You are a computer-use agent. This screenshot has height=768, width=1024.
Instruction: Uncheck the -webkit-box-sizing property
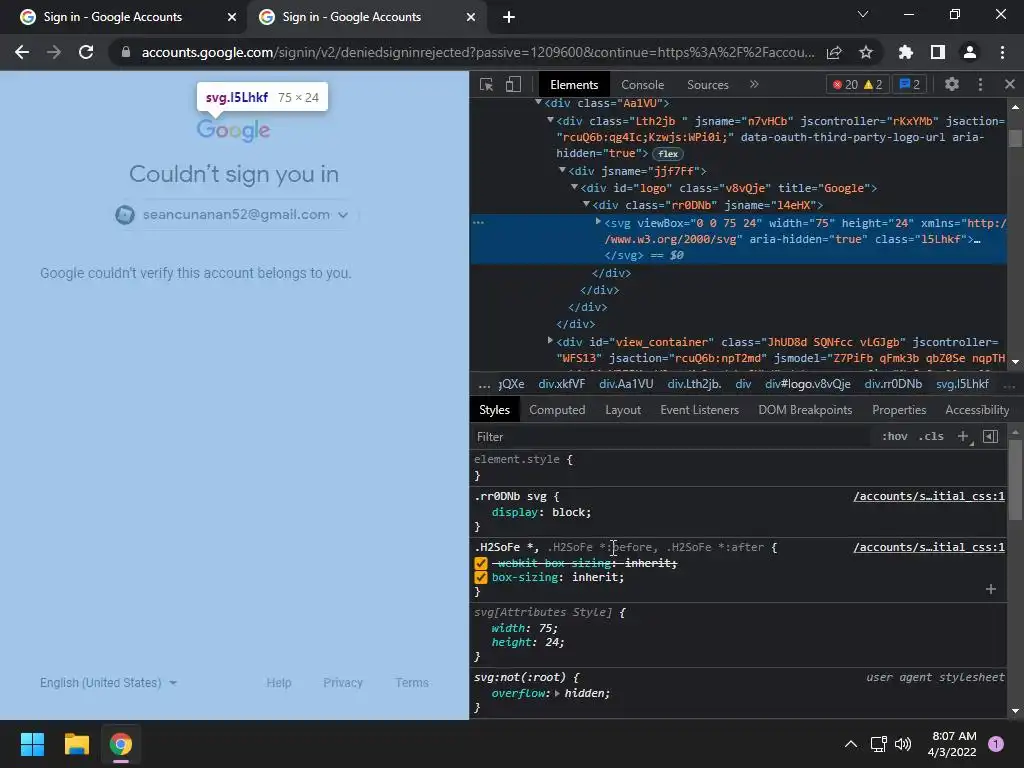pos(481,563)
